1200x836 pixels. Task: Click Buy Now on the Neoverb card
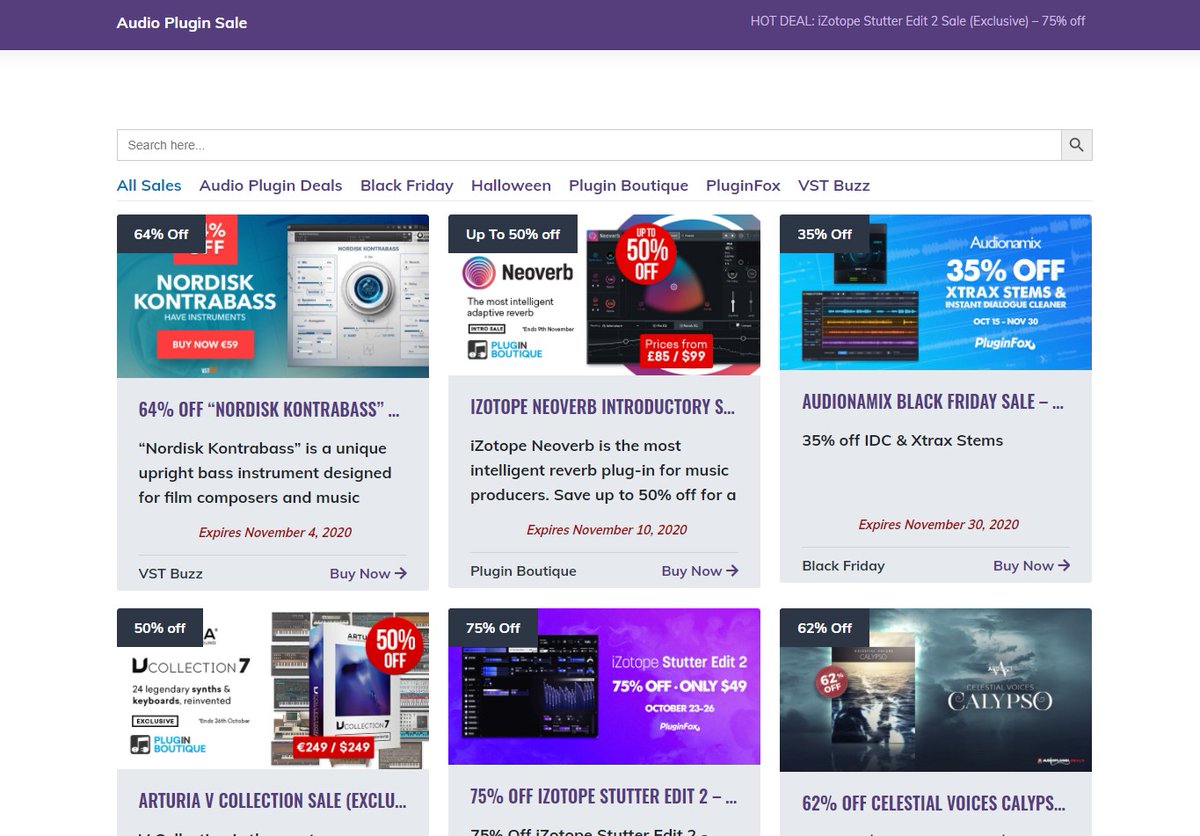coord(700,571)
